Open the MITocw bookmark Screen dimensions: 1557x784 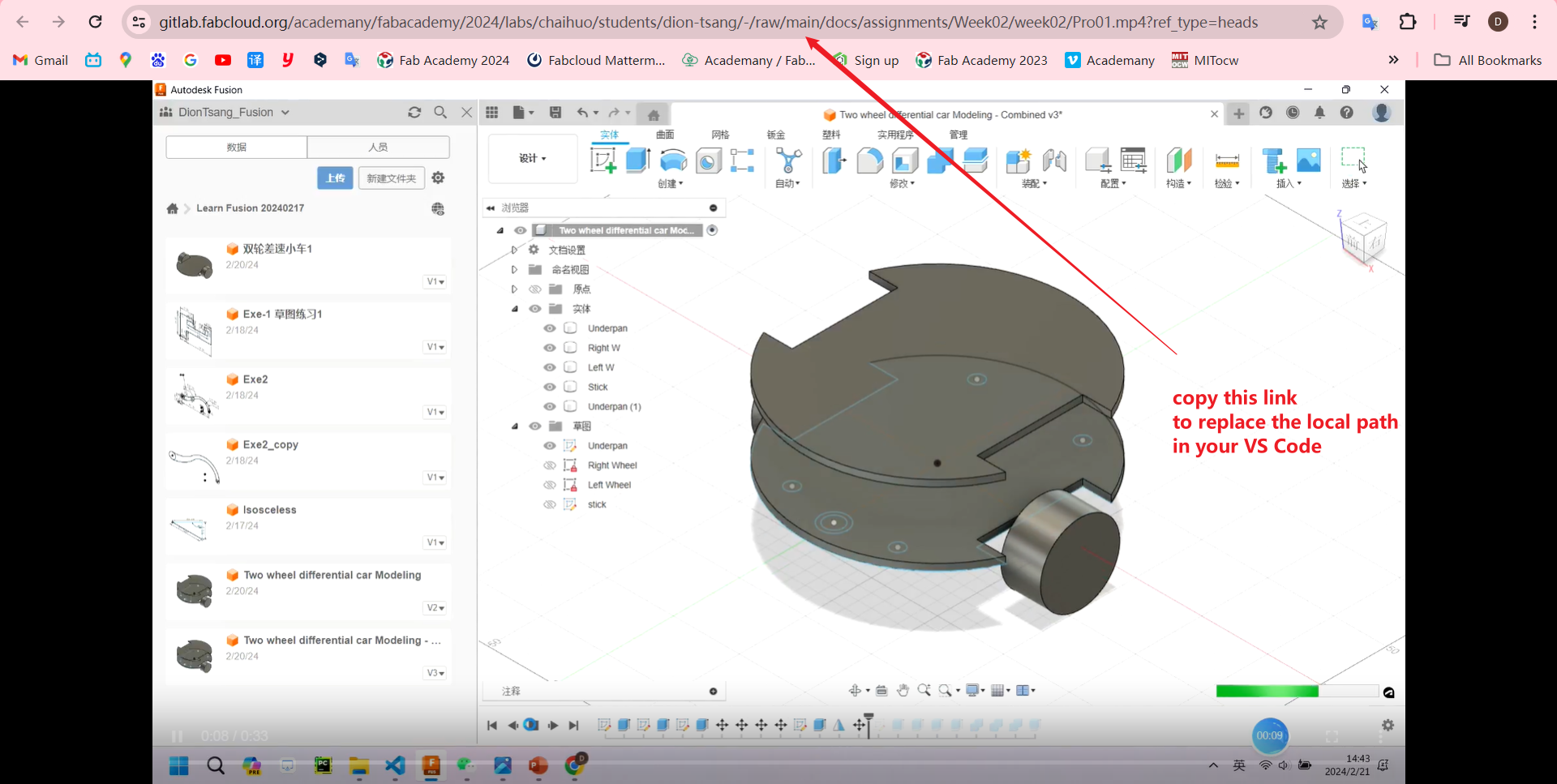1205,60
